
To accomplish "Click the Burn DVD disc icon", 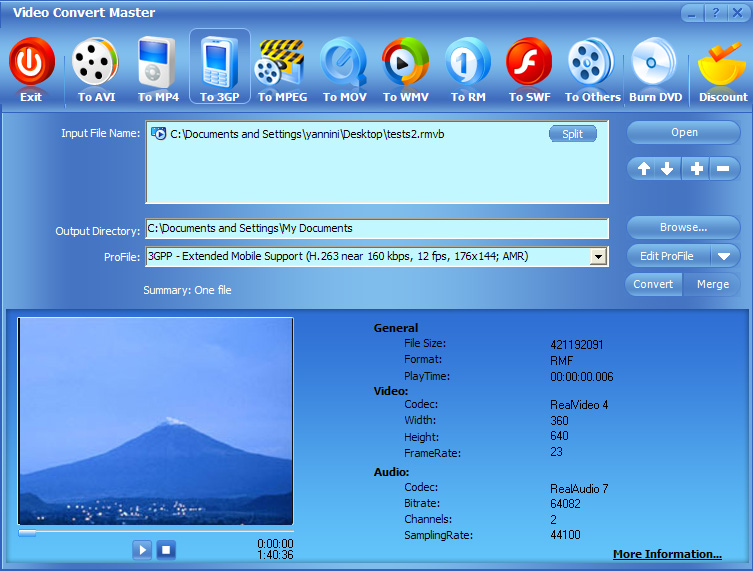I will 654,62.
